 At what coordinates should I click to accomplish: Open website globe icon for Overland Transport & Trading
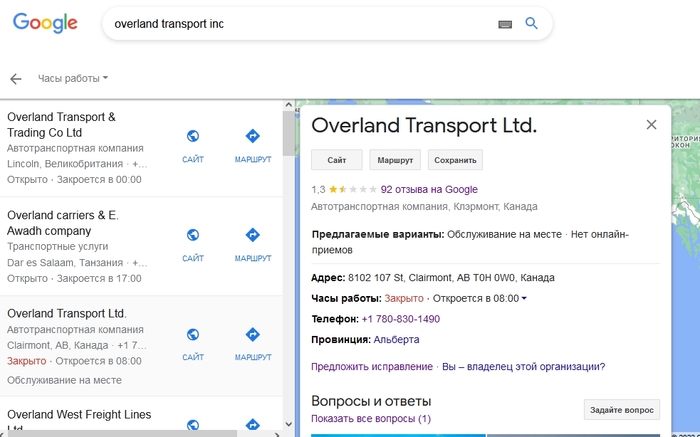point(193,136)
